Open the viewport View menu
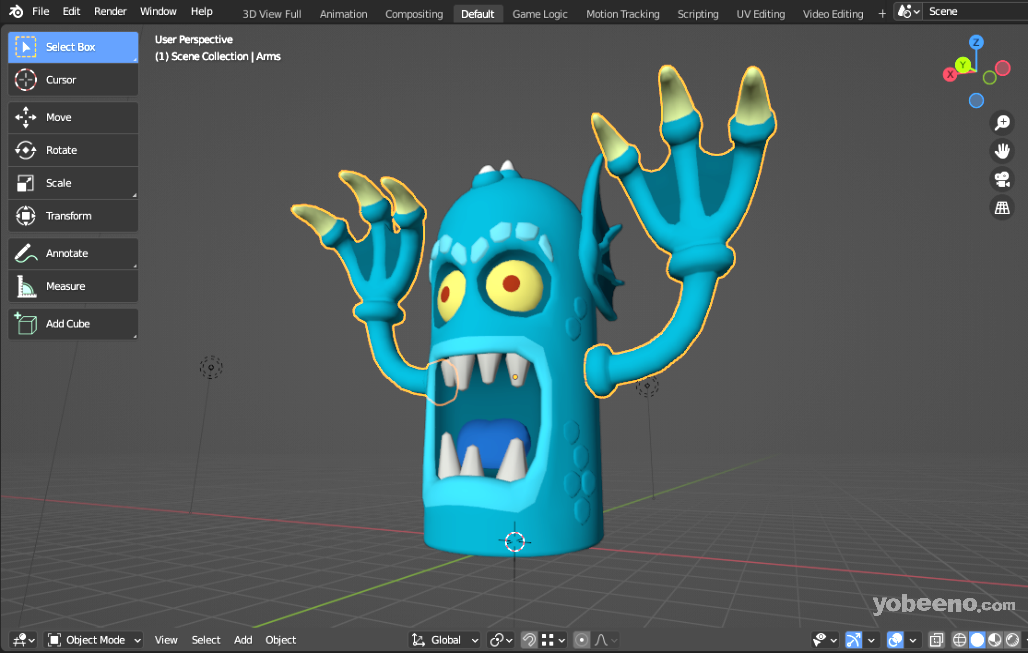 (166, 640)
